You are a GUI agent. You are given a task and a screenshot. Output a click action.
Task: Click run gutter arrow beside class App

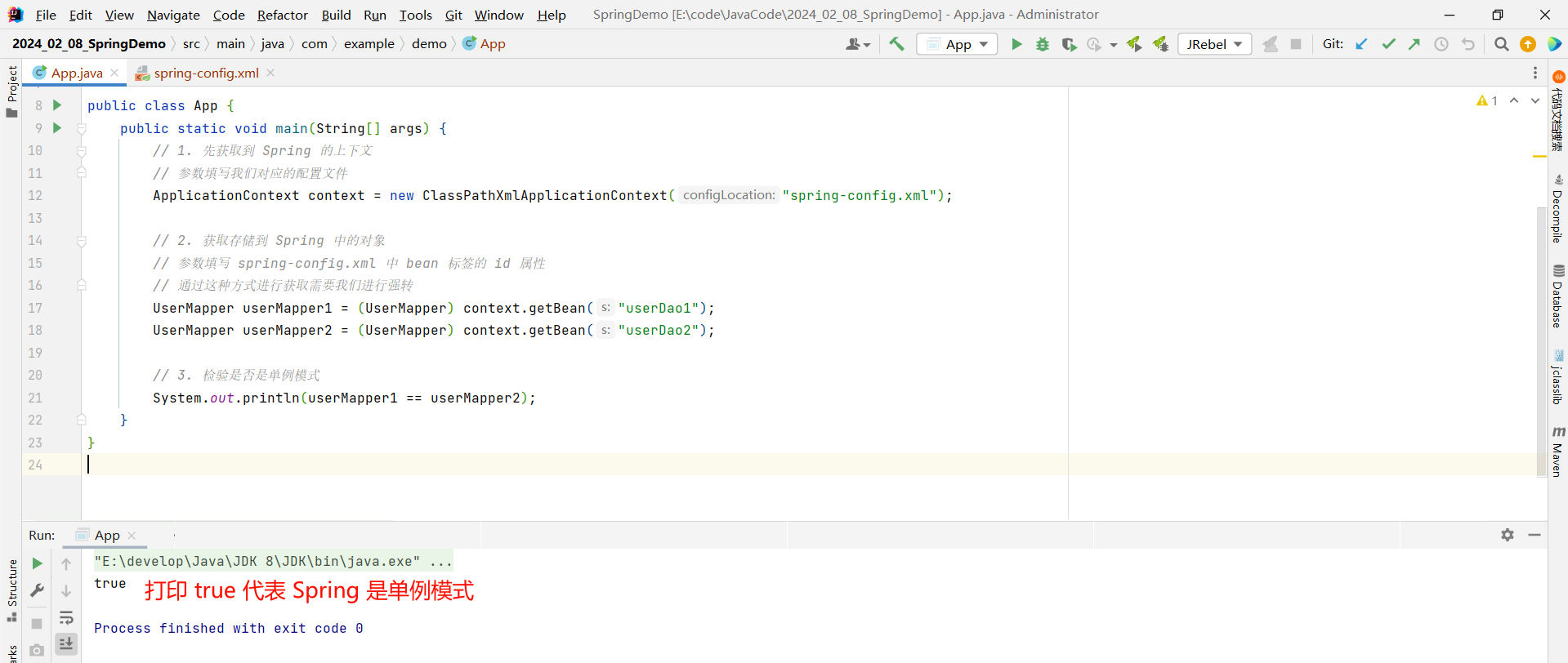tap(57, 105)
